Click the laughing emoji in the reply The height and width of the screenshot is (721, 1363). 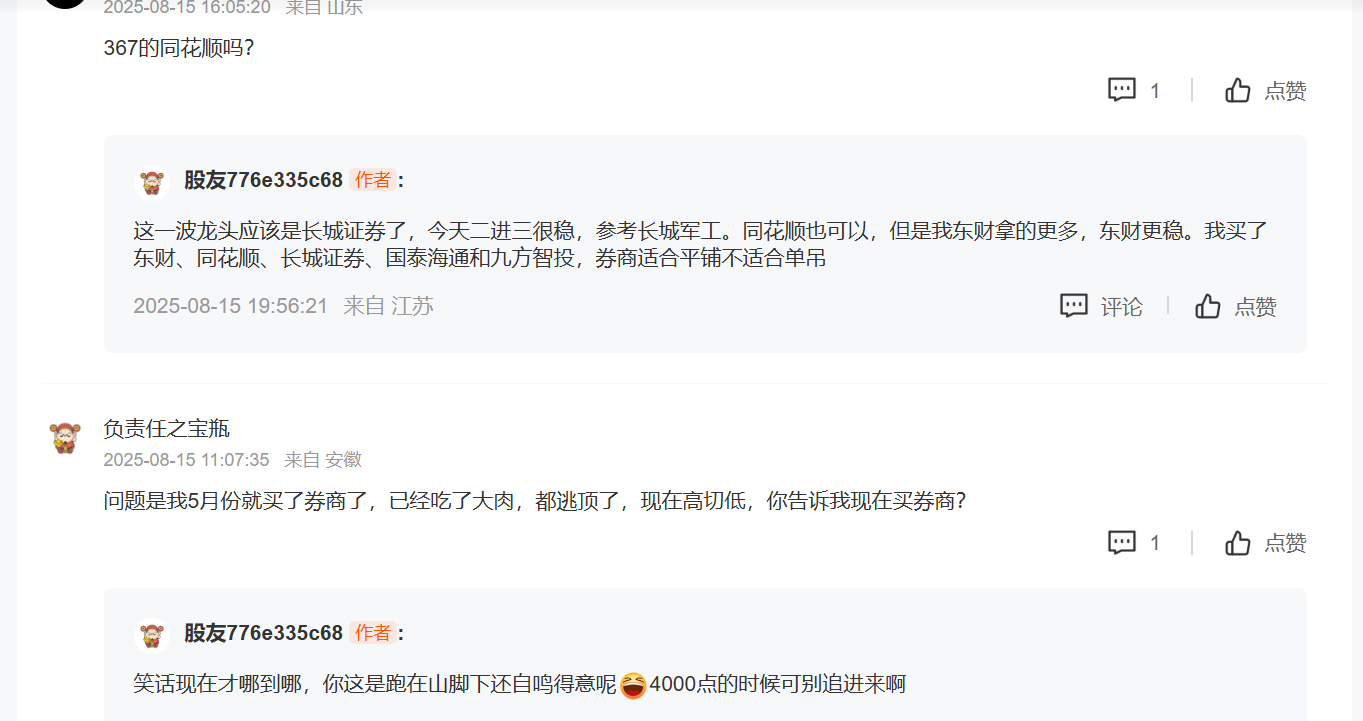[633, 686]
